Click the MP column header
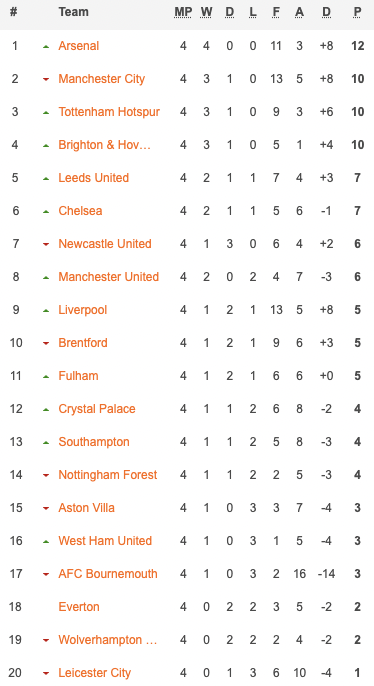 pyautogui.click(x=183, y=12)
